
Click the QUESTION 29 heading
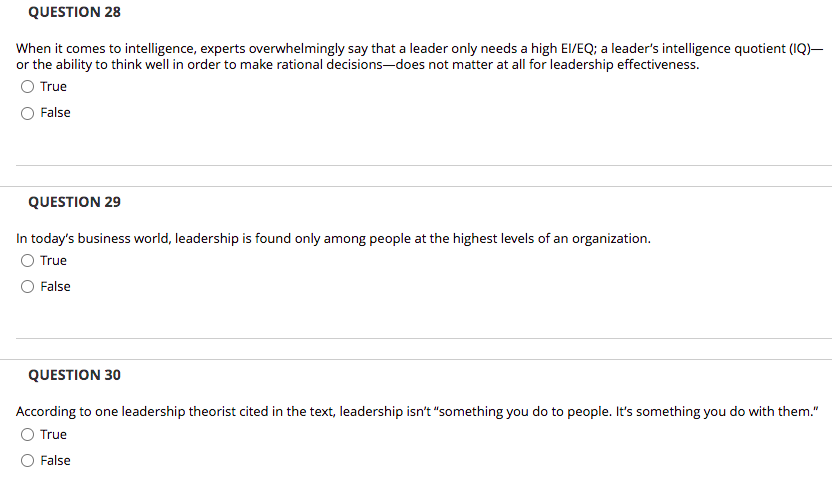point(74,202)
